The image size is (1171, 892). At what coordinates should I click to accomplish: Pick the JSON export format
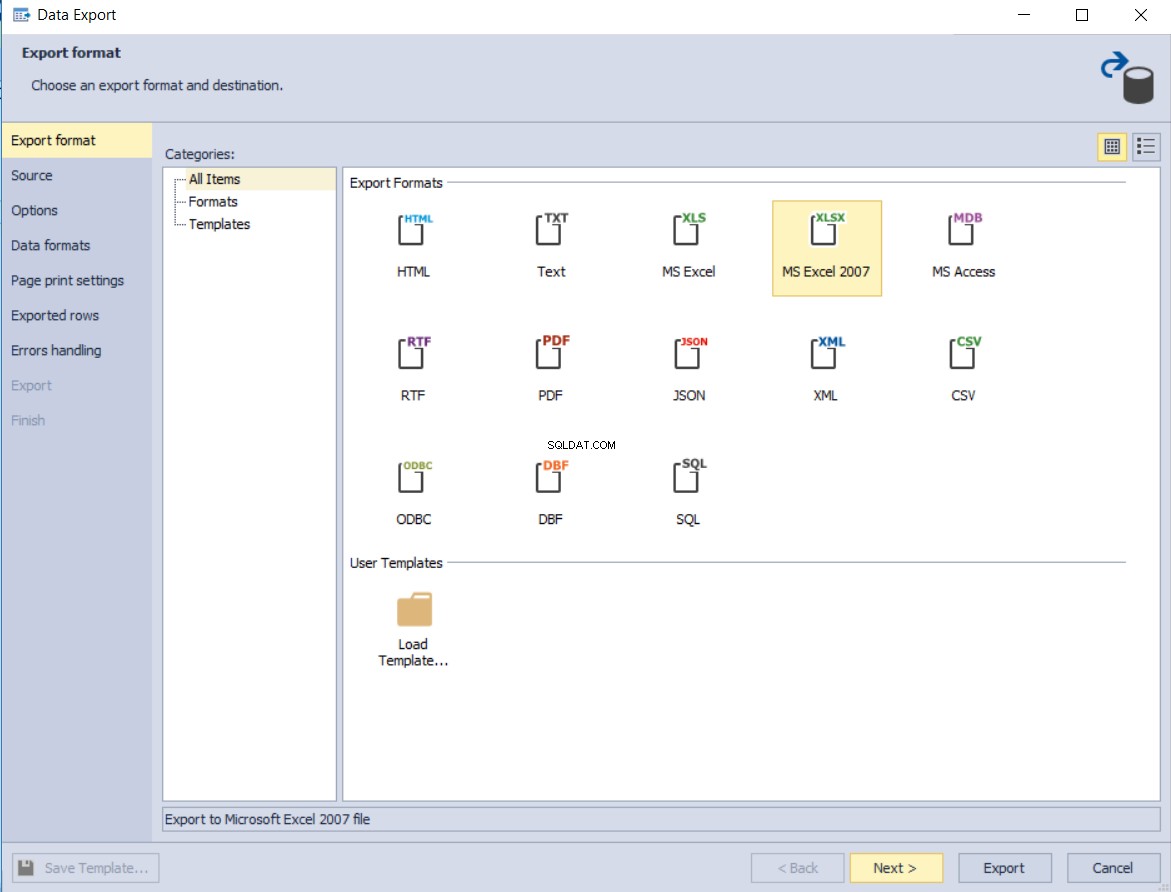pos(689,353)
